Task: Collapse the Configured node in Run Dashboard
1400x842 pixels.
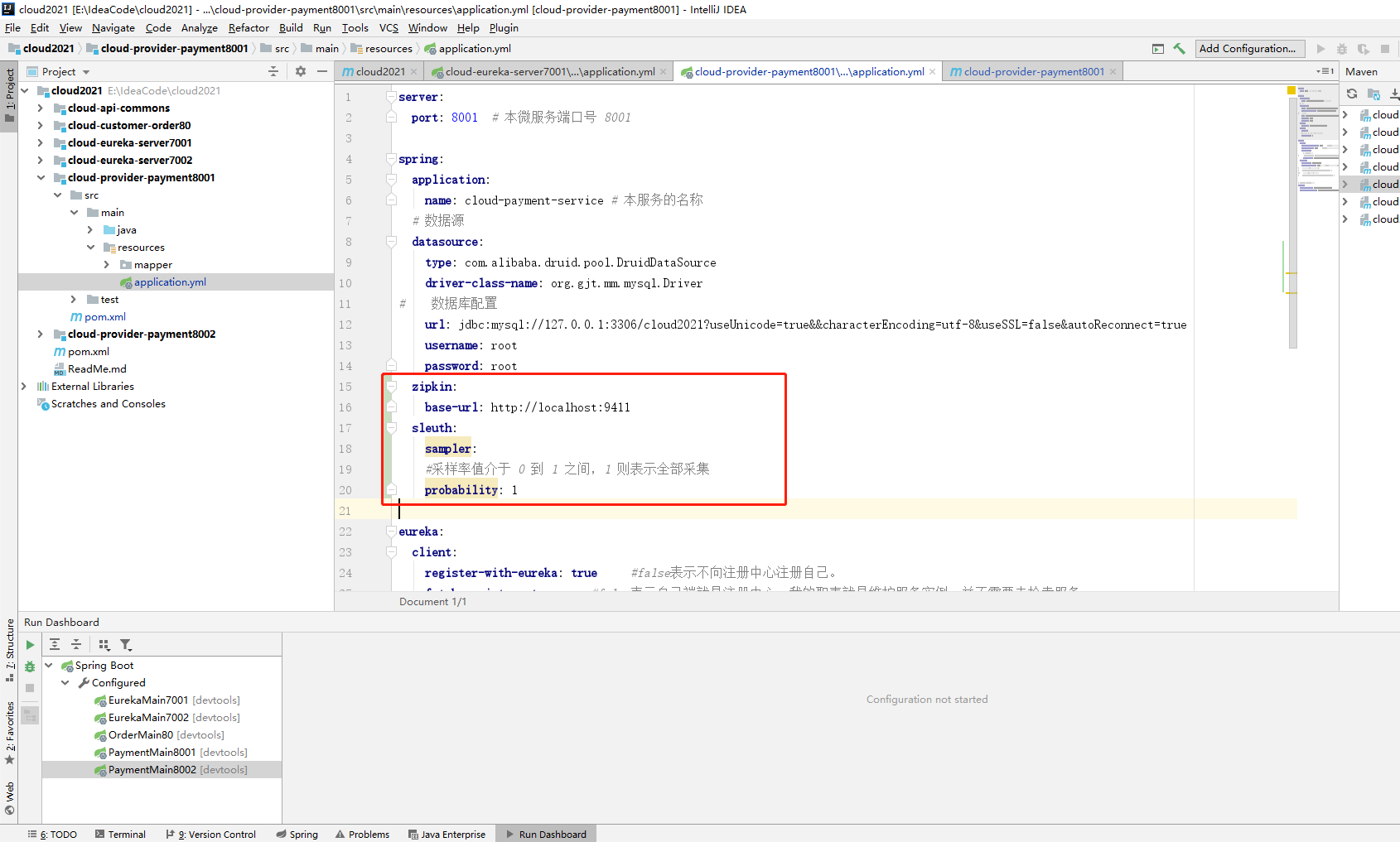Action: point(65,683)
